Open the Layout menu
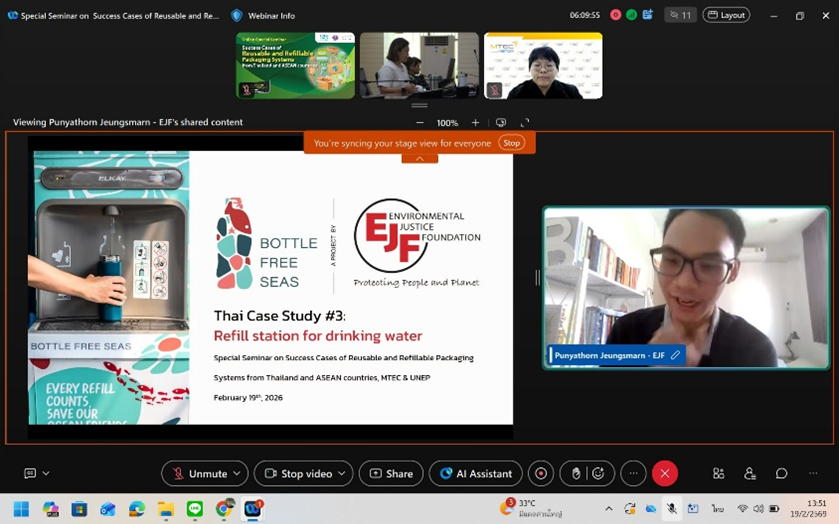Image resolution: width=839 pixels, height=524 pixels. [726, 15]
